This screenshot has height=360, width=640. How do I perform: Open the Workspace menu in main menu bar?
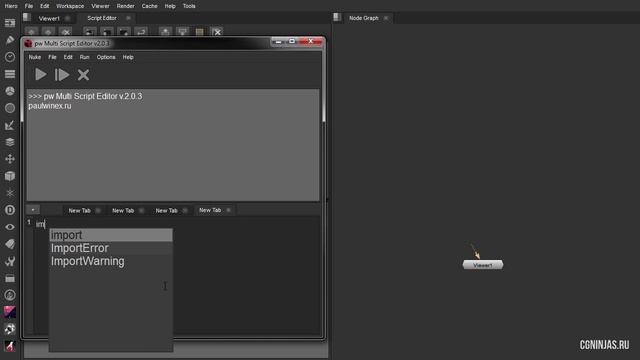(x=70, y=6)
